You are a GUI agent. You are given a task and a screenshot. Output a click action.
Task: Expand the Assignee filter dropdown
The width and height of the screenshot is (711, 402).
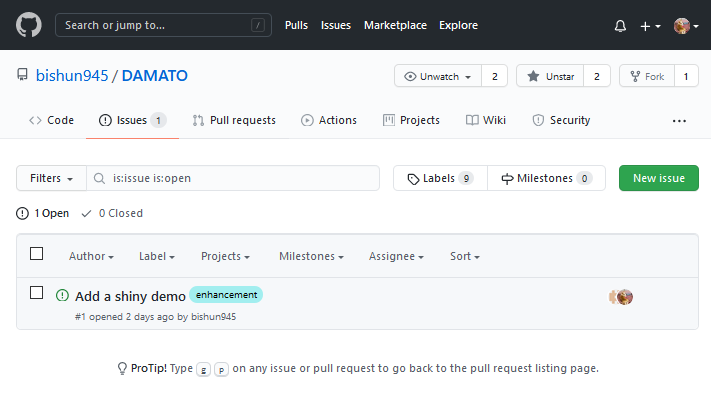coord(396,256)
